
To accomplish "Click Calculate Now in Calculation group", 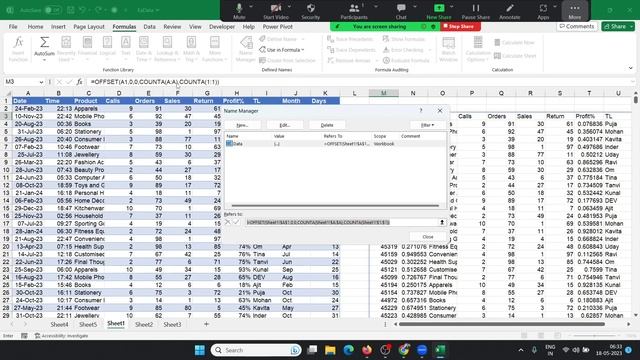I will pos(514,42).
